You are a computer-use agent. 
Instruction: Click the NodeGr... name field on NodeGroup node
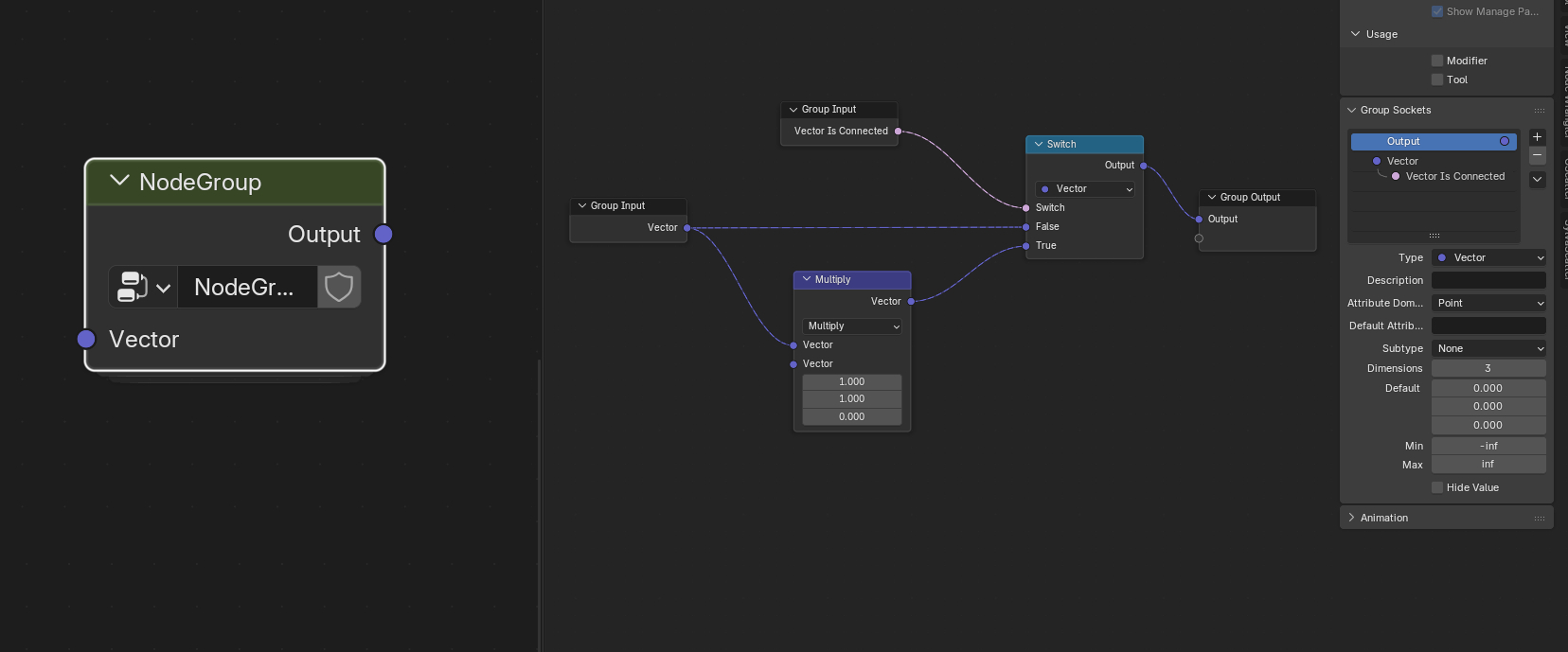(247, 287)
